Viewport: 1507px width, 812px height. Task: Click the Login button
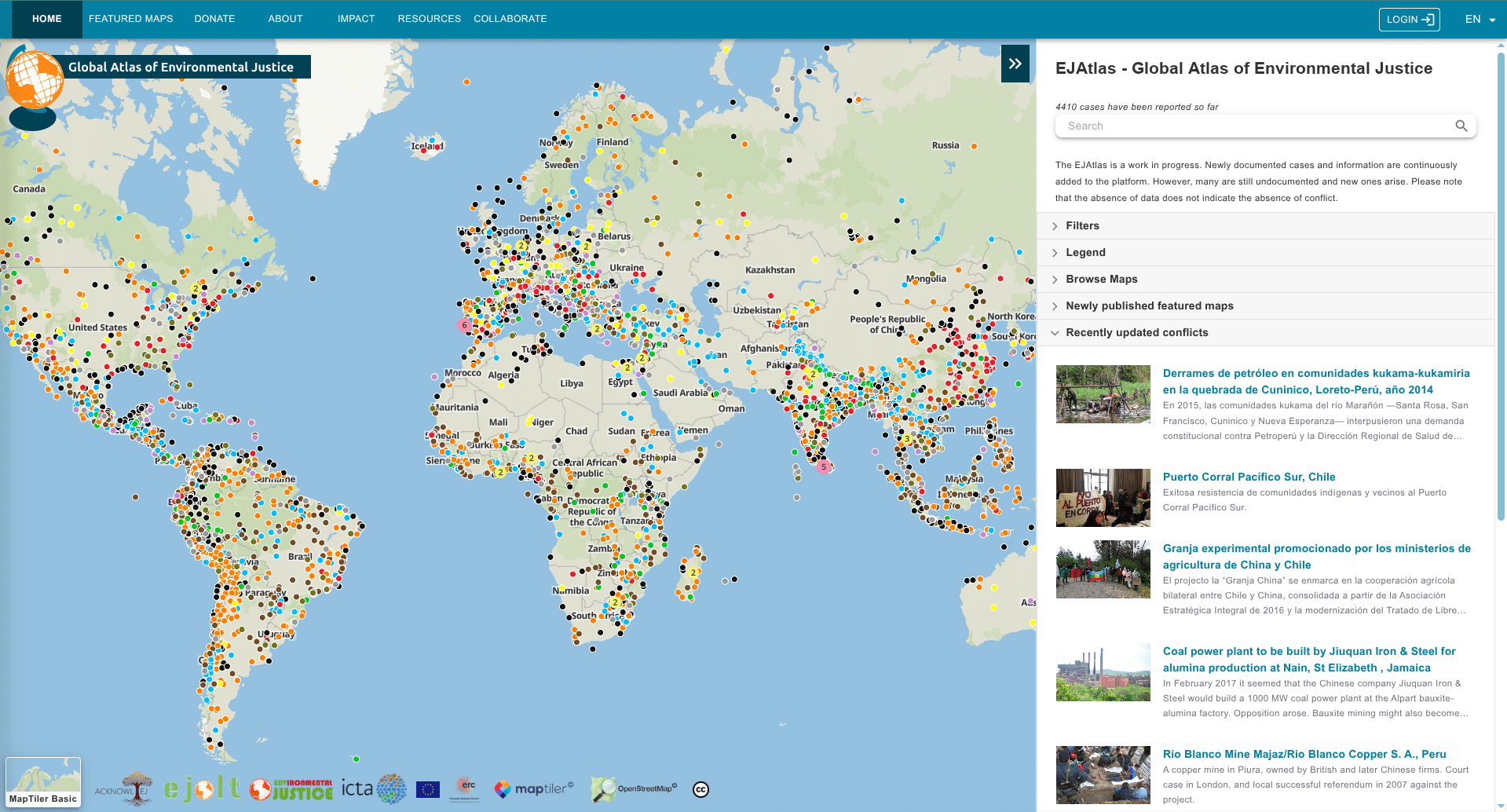point(1409,19)
